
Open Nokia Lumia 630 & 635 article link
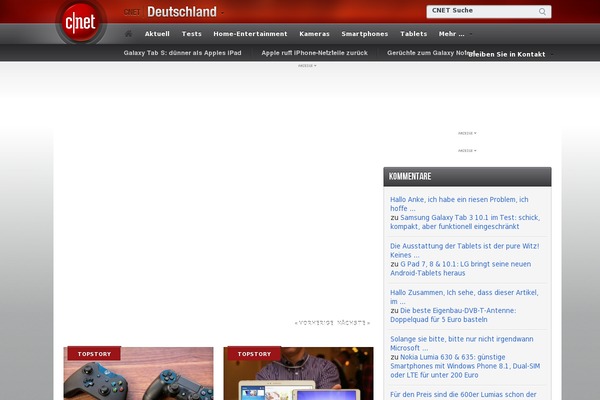pos(465,366)
